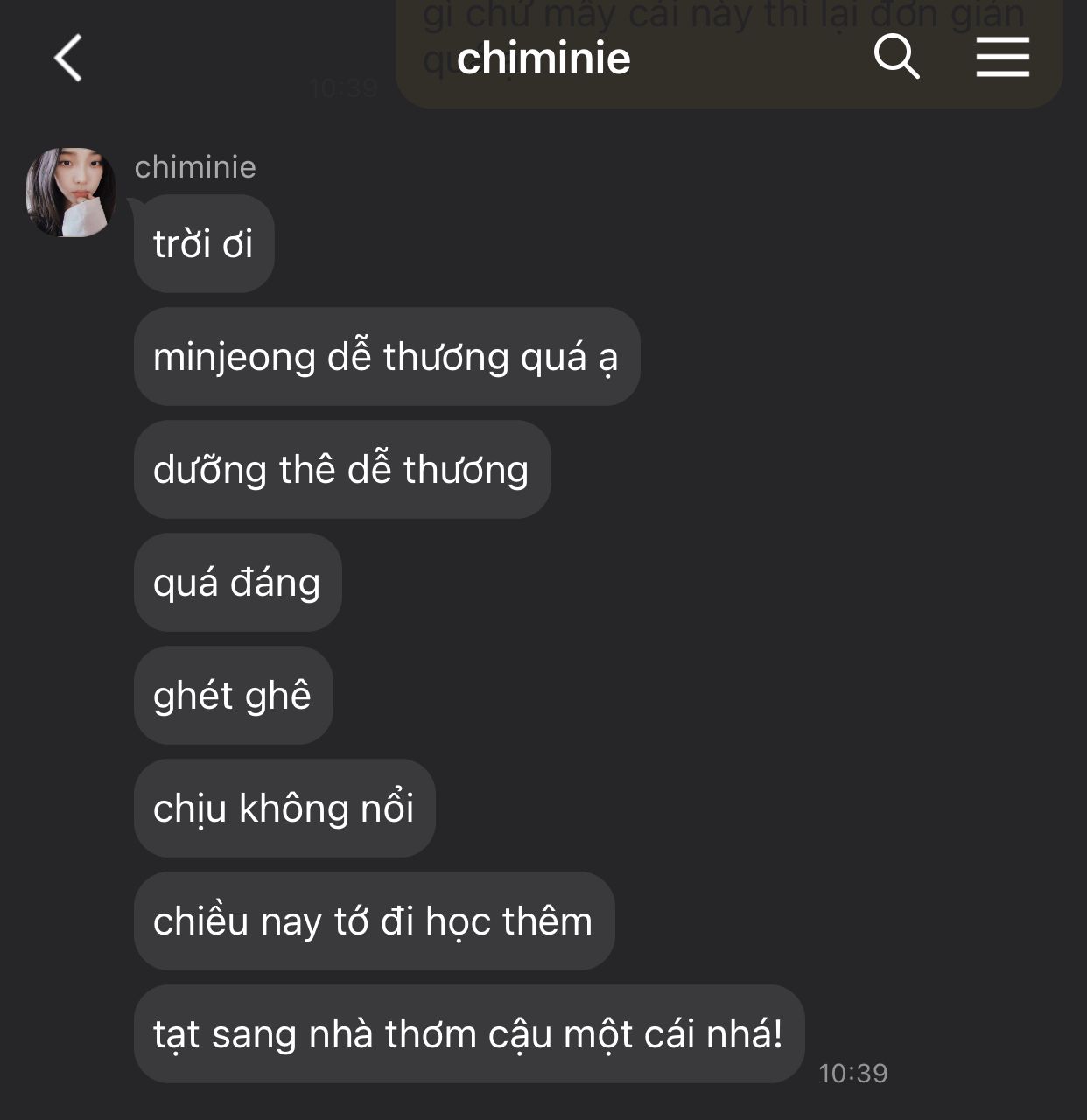This screenshot has width=1087, height=1120.
Task: Tap the "trời ơi" message bubble
Action: click(x=204, y=243)
